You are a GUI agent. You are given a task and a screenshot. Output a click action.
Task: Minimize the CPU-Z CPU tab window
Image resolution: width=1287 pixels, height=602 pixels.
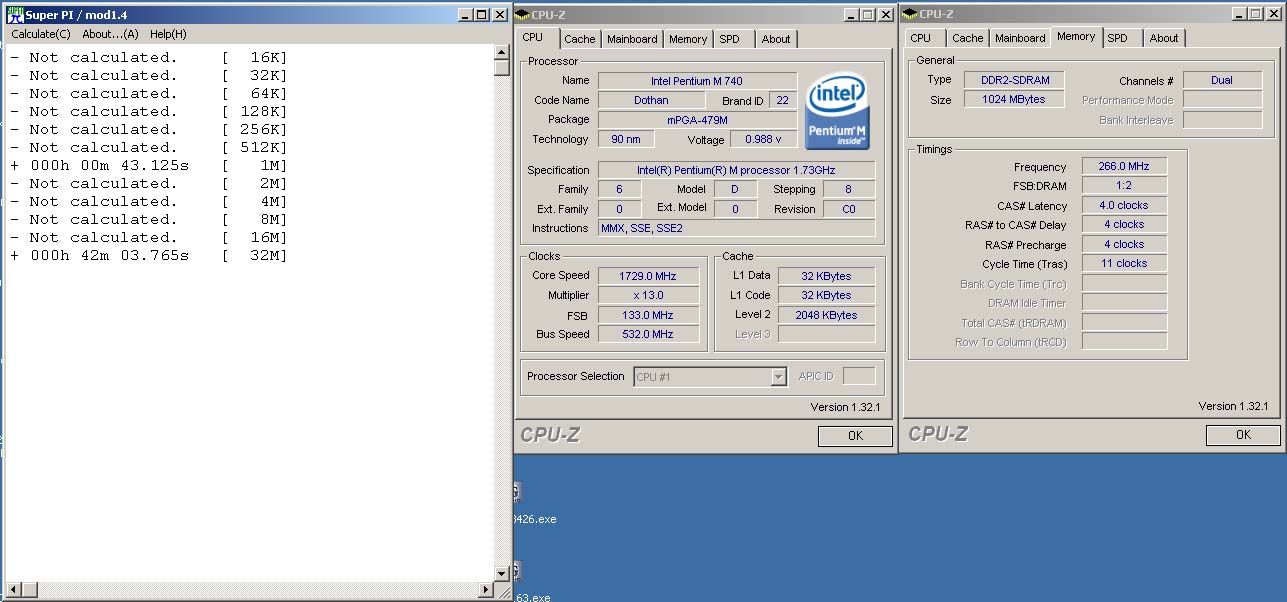pos(849,14)
